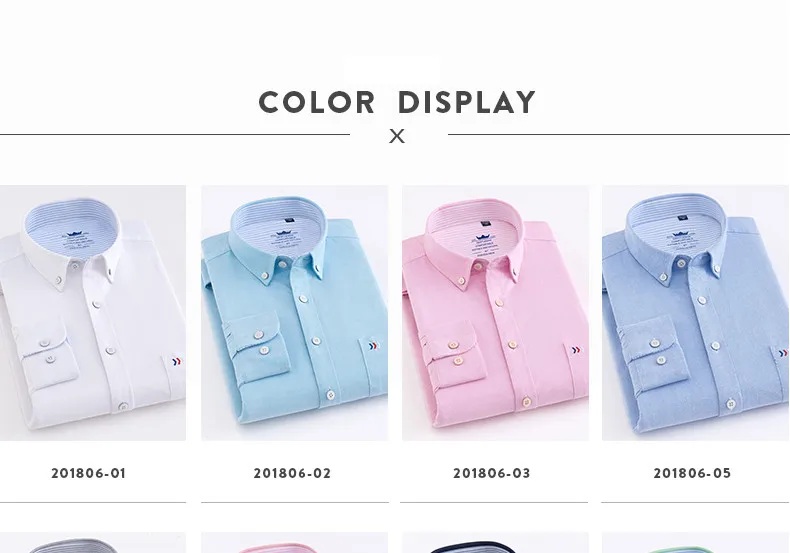Select the sky blue shirt 201806-02 image
Viewport: 790px width, 553px height.
click(x=295, y=313)
